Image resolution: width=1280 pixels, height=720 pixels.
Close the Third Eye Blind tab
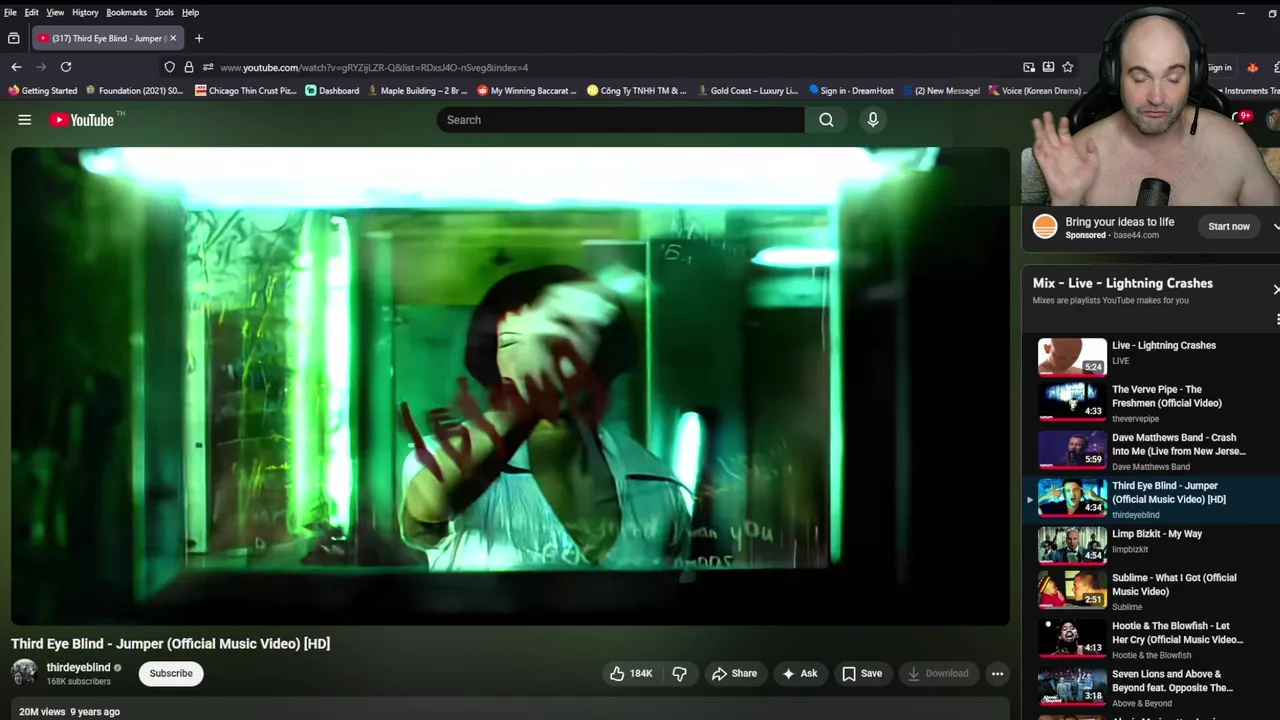click(173, 38)
